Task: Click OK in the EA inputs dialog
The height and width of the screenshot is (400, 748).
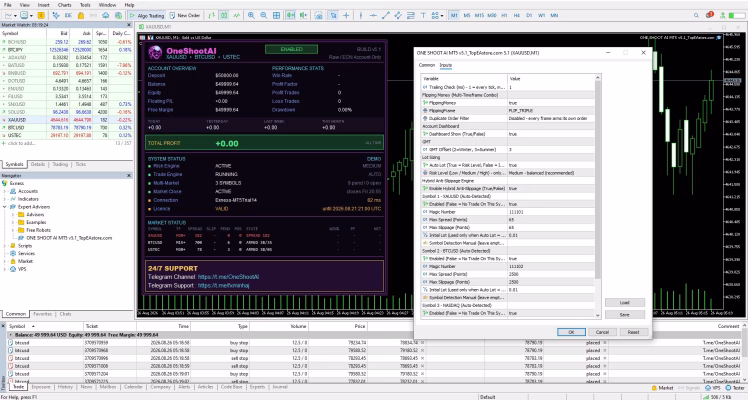Action: click(x=571, y=332)
